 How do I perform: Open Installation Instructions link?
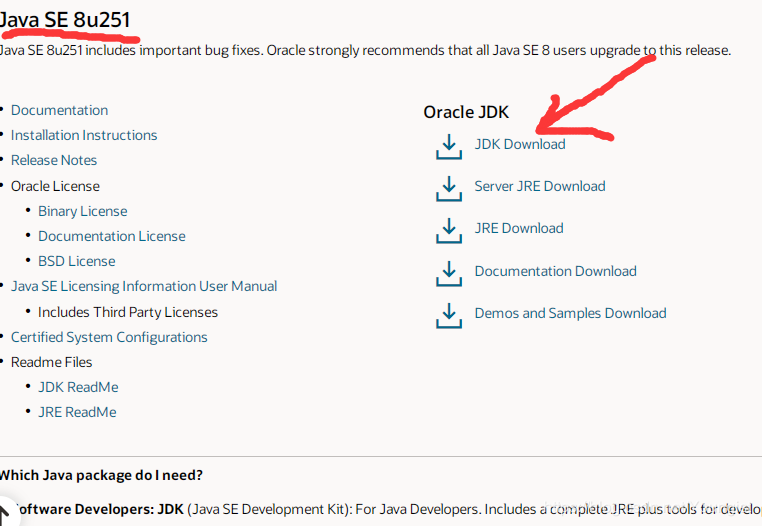(84, 135)
